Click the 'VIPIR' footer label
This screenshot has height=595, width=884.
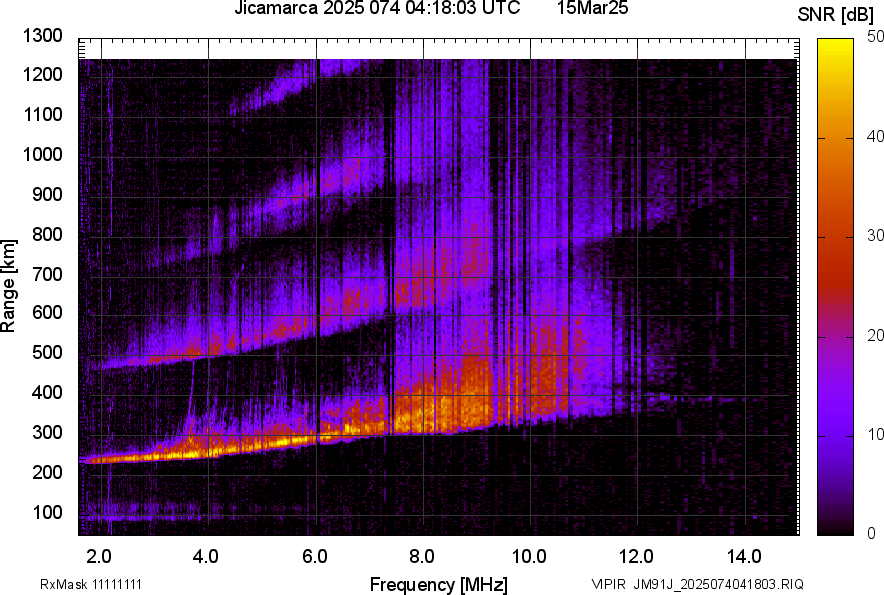pos(608,584)
